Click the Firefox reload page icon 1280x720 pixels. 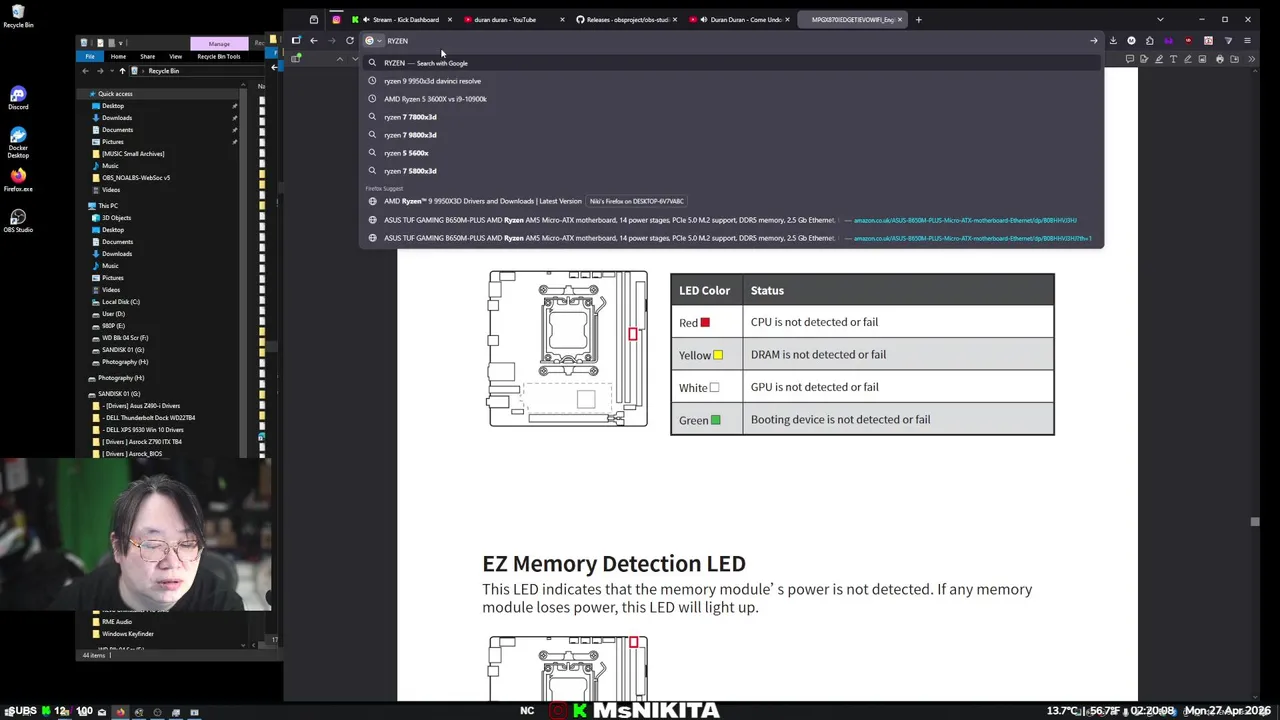(x=350, y=41)
